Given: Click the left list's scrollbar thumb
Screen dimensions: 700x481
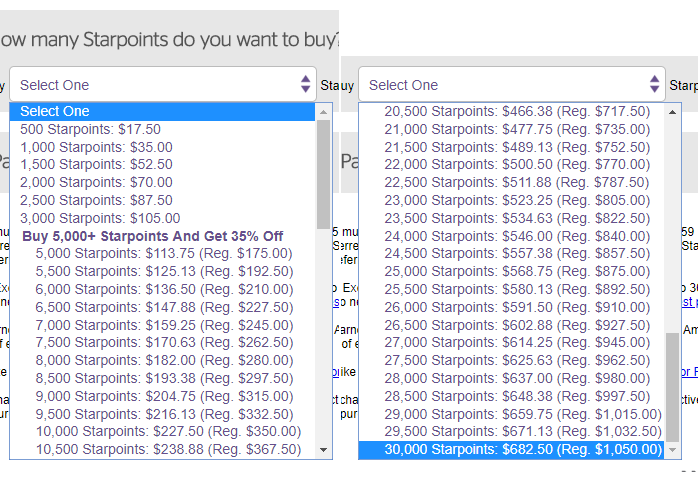Looking at the screenshot, I should 324,175.
